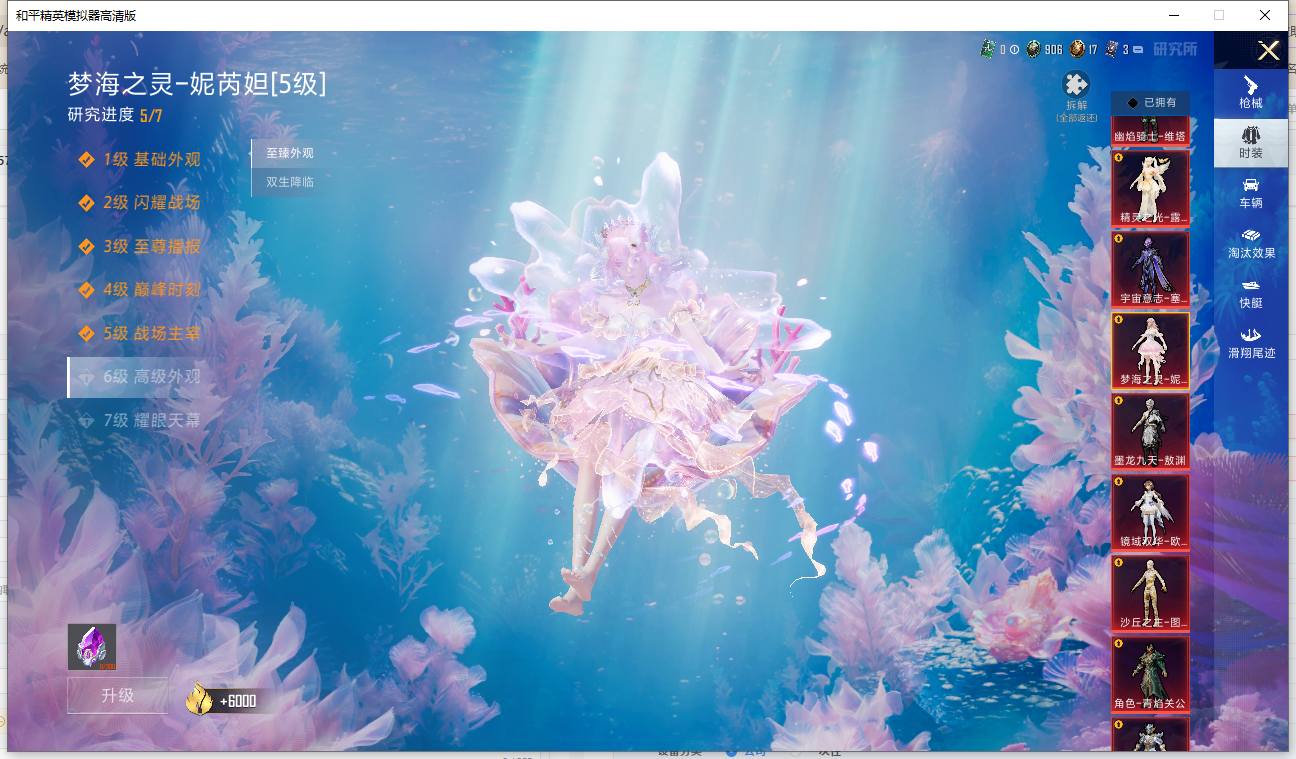Click the 17 currency count
Image resolution: width=1296 pixels, height=759 pixels.
pyautogui.click(x=1093, y=50)
